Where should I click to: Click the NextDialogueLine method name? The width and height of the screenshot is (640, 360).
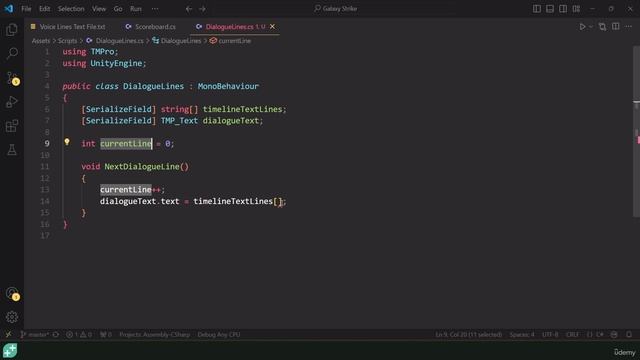[142, 167]
